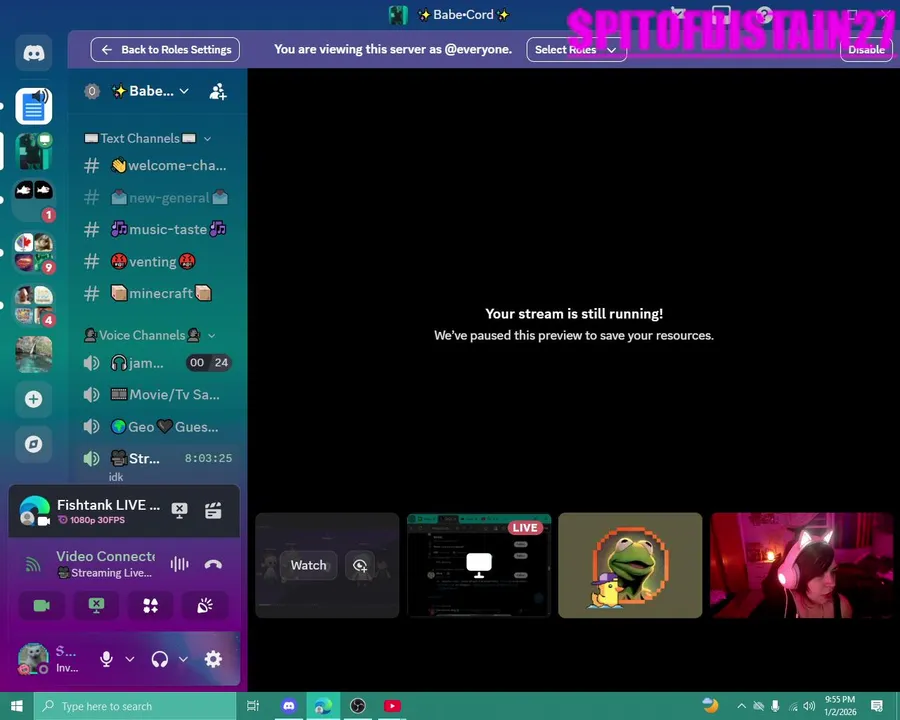Join the Movie/Tv Sa... voice channel

(156, 394)
